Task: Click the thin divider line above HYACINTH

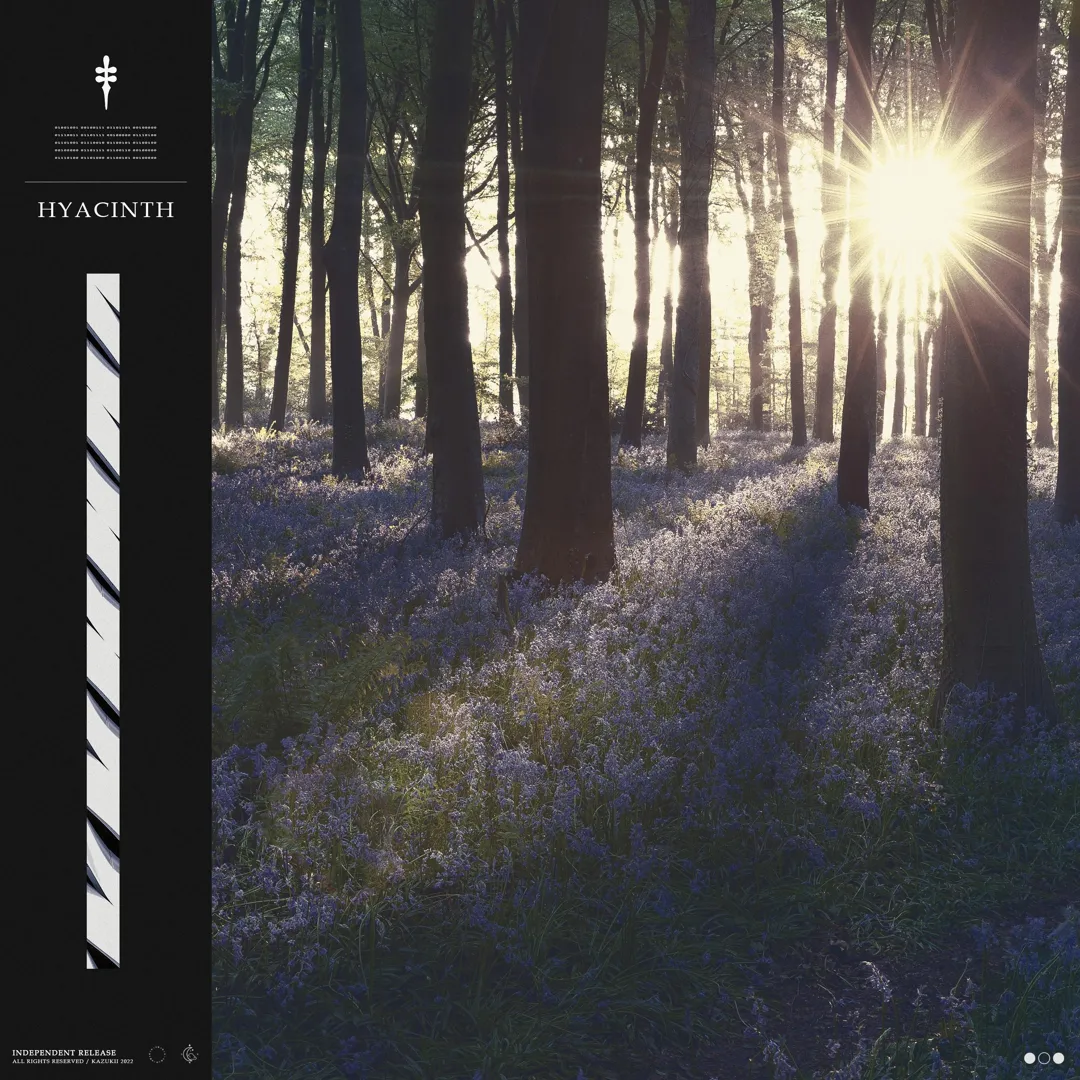Action: (x=105, y=182)
